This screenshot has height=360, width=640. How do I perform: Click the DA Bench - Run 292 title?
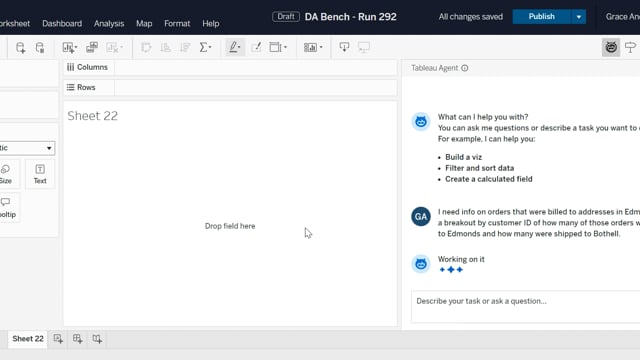(351, 17)
